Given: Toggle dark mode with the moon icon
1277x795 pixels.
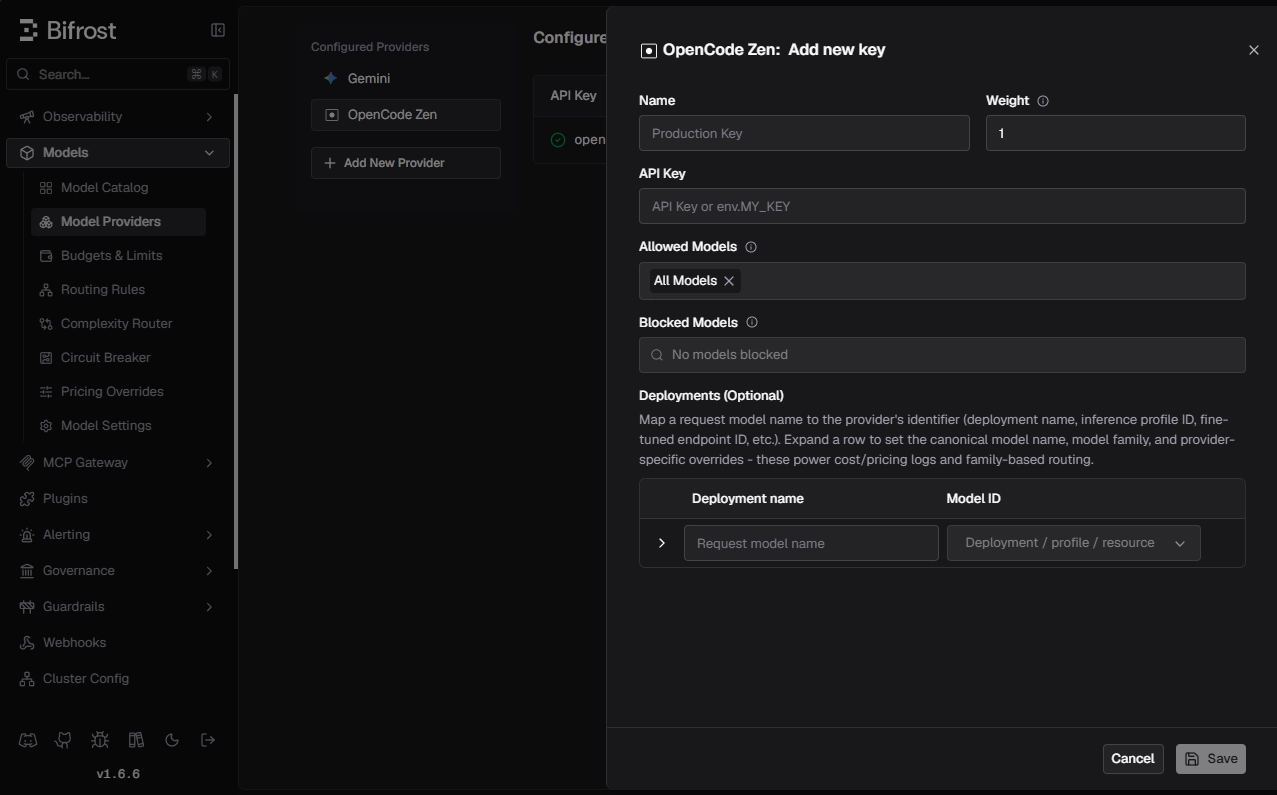Looking at the screenshot, I should [172, 740].
